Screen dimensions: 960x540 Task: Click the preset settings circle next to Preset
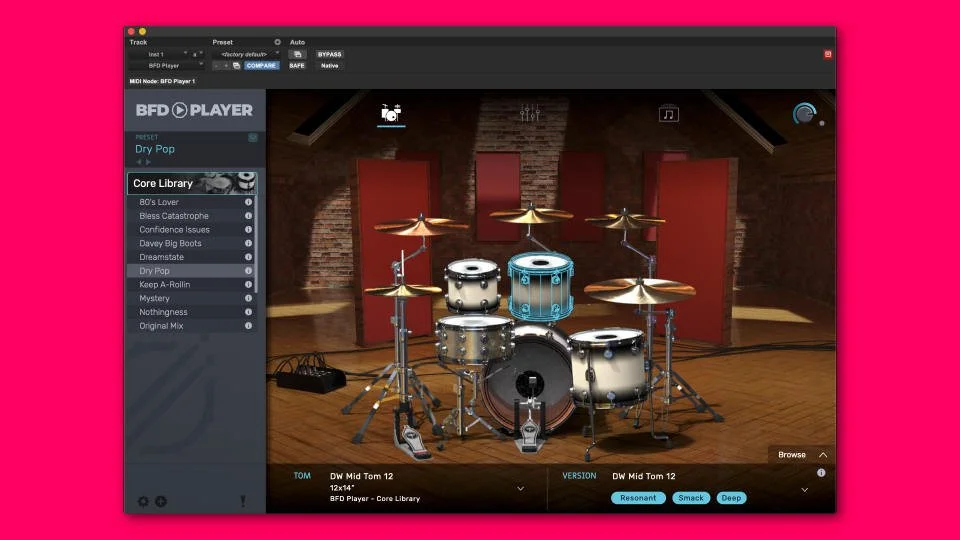click(277, 42)
